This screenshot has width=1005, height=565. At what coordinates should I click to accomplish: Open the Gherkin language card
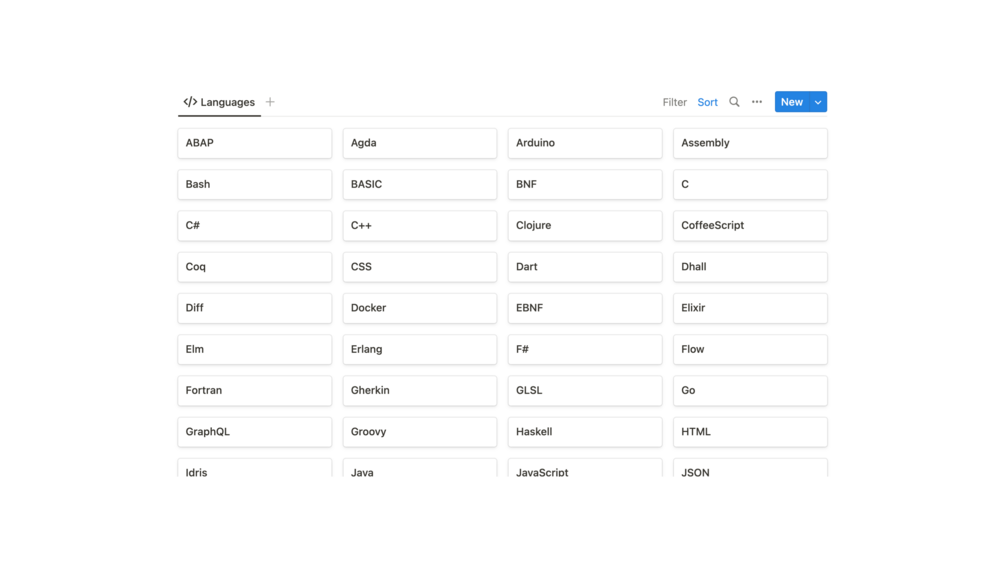[x=419, y=391]
